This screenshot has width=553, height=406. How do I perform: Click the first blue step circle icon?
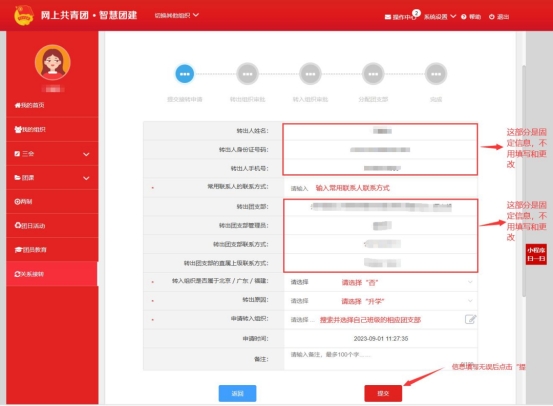pyautogui.click(x=184, y=74)
